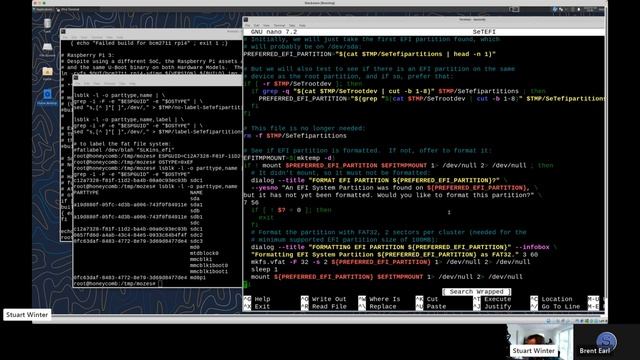640x360 pixels.
Task: Click the 'sleep 1' line in nano
Action: click(x=264, y=269)
